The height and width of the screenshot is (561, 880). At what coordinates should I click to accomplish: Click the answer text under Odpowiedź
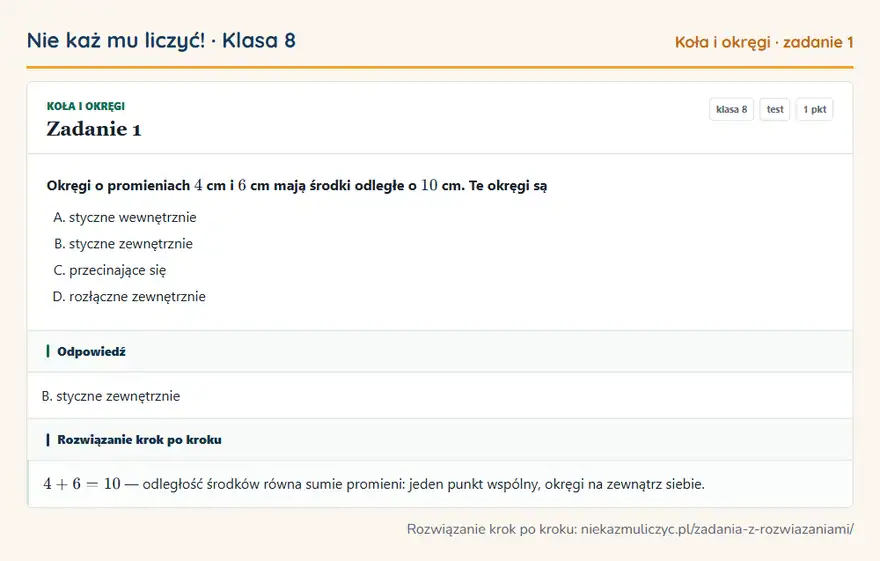tap(111, 396)
